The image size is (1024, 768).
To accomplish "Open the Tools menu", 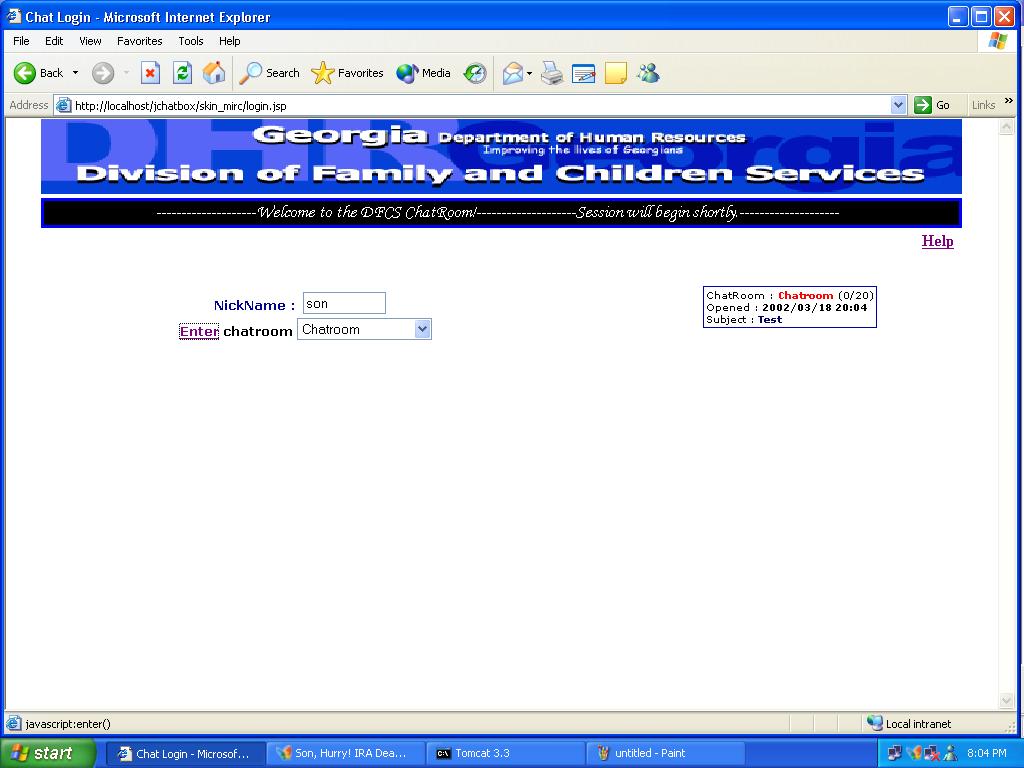I will point(191,41).
